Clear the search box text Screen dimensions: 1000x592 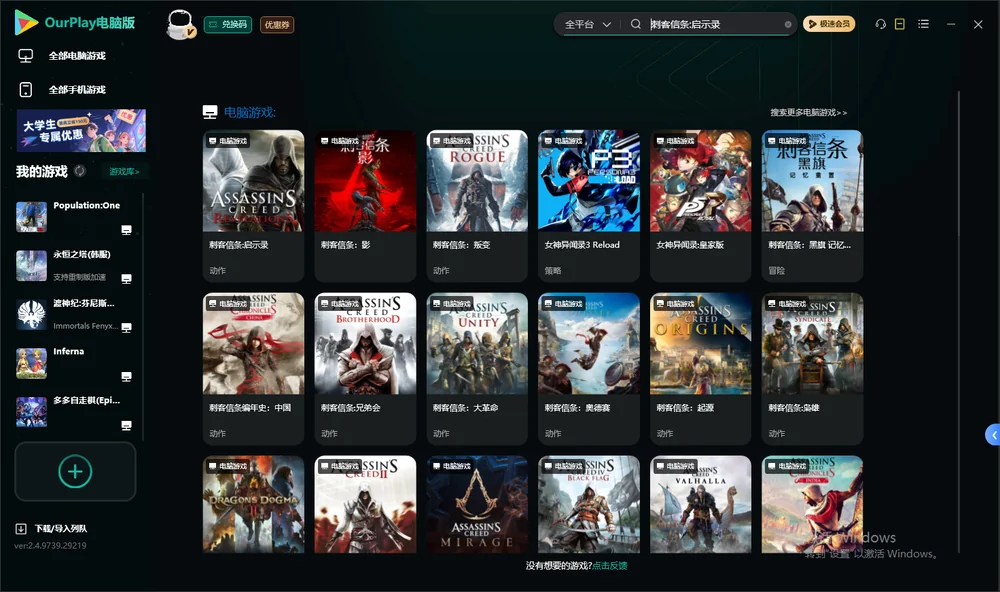(x=788, y=24)
